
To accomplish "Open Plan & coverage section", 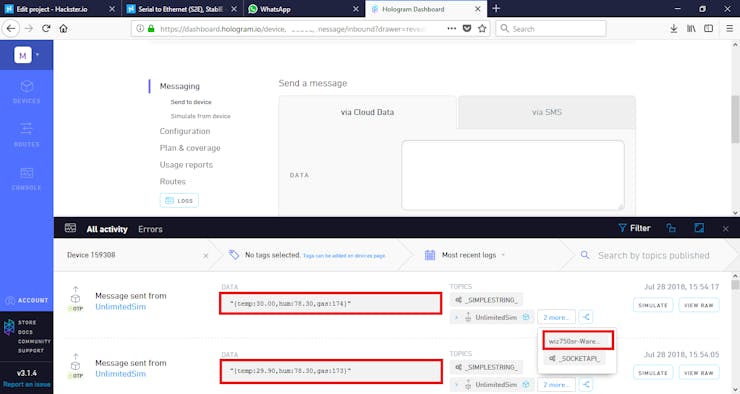I will coord(190,148).
